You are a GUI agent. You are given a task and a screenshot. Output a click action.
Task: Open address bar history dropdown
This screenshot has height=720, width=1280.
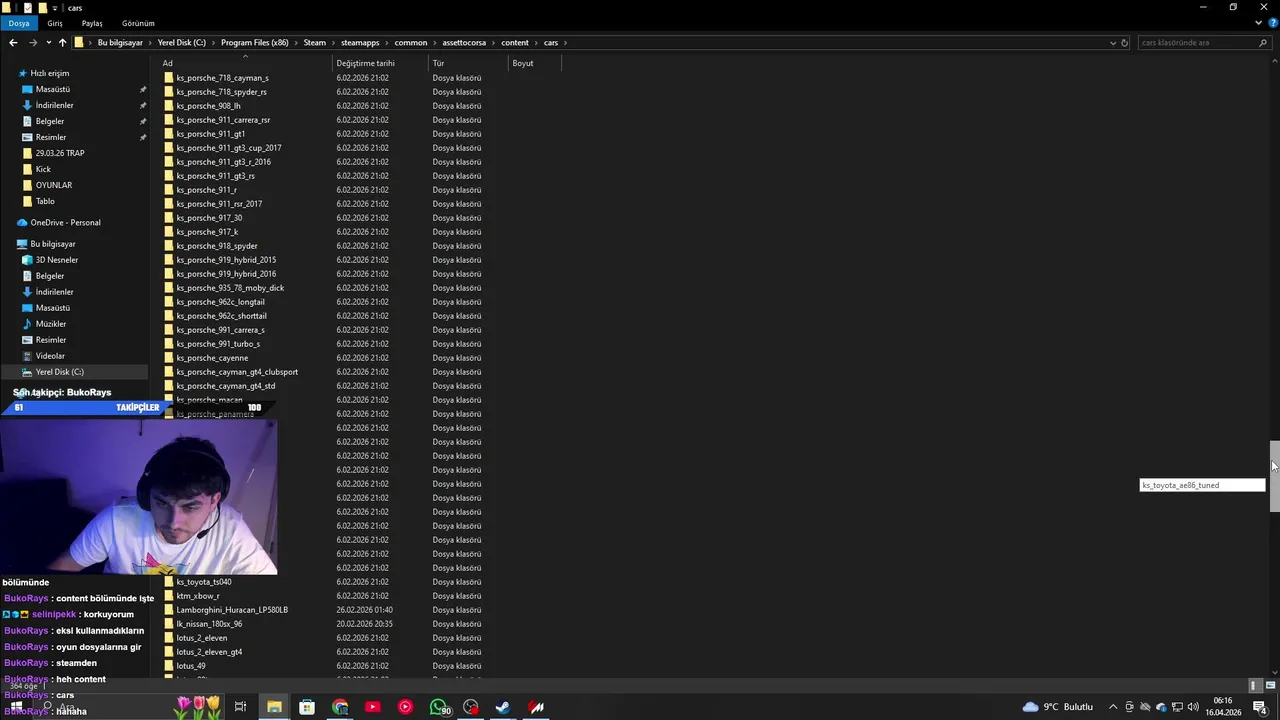[1113, 43]
